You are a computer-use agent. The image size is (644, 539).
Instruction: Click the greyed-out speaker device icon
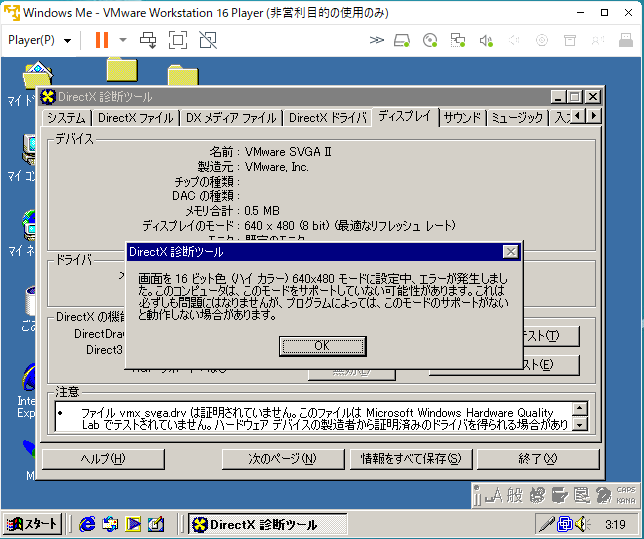(x=514, y=40)
